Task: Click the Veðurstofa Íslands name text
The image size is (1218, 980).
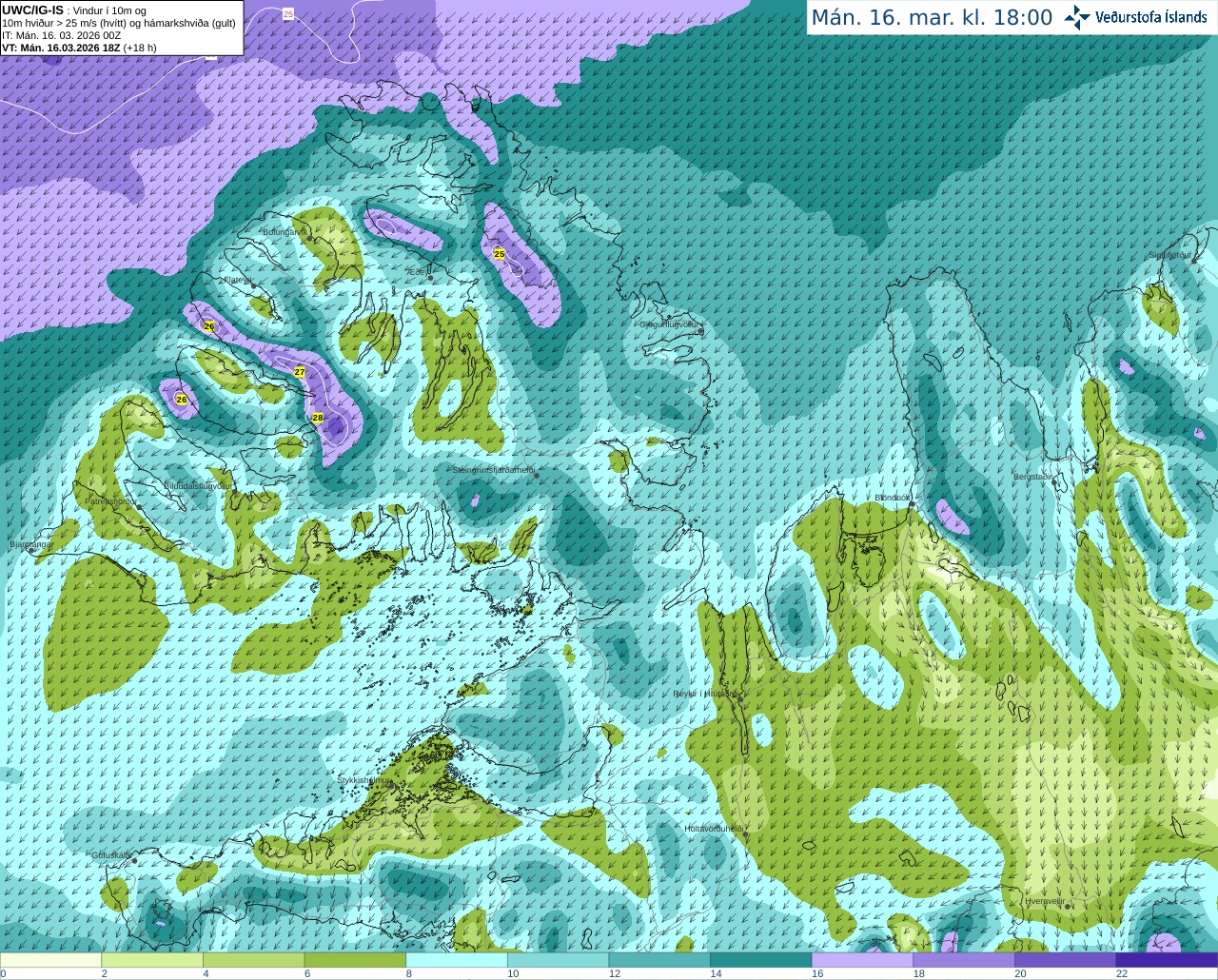Action: [1151, 17]
